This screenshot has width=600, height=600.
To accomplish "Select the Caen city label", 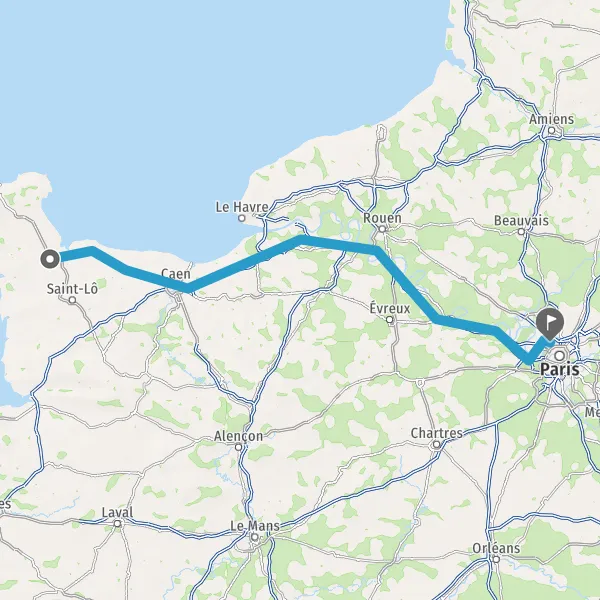I will (176, 274).
